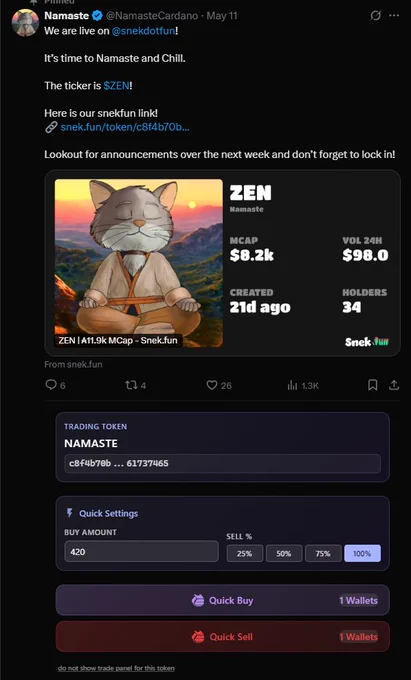Click do not show trade panel link
411x680 pixels.
tap(116, 668)
